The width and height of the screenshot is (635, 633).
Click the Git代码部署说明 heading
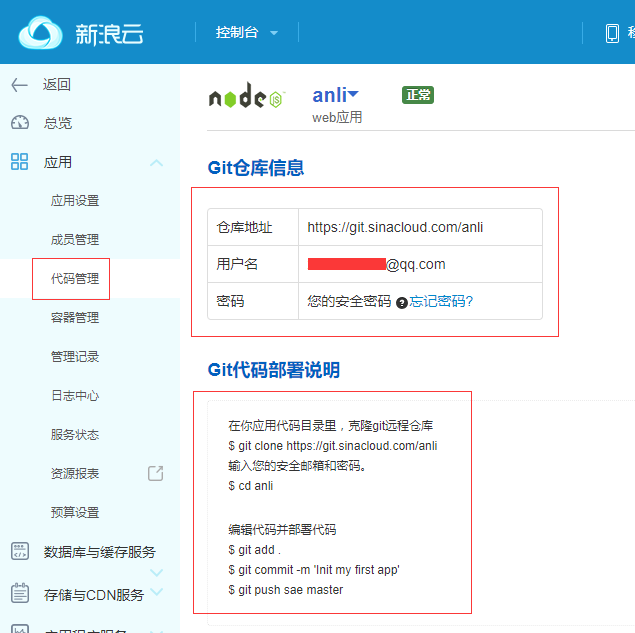274,370
